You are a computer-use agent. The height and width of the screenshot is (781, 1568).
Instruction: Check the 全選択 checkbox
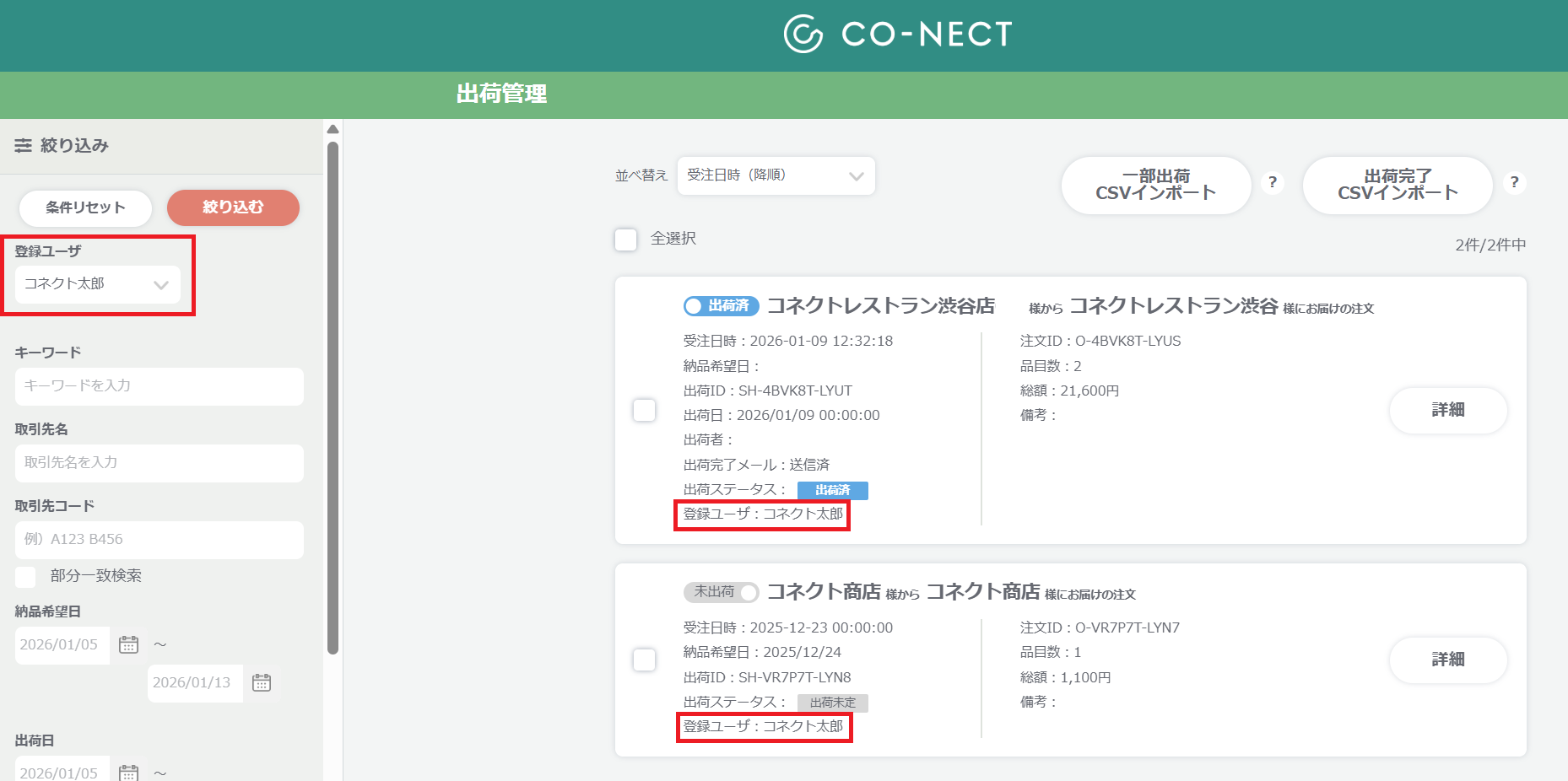625,240
